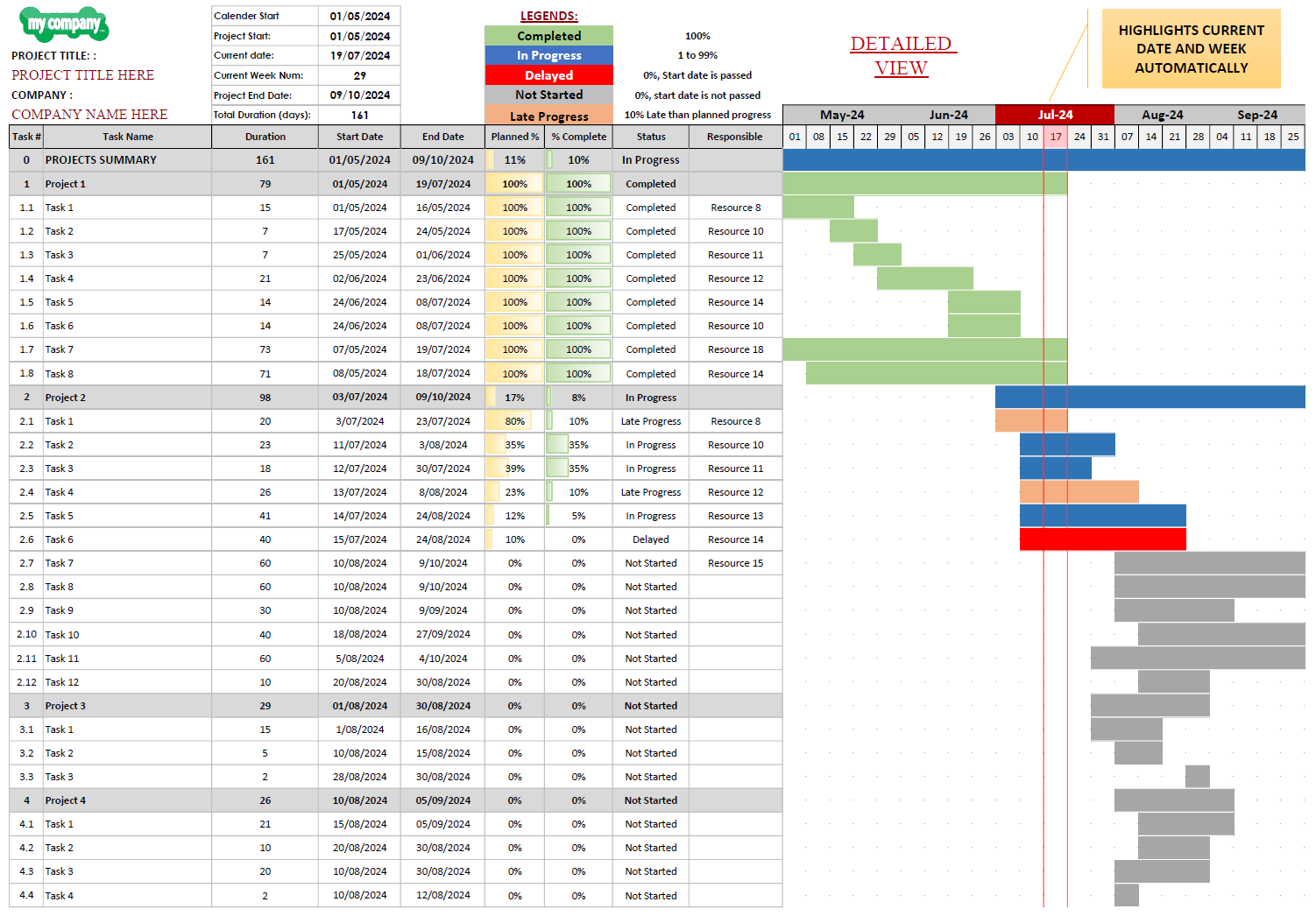Click Late Progress status of task 2.1
The image size is (1316, 916).
pyautogui.click(x=651, y=421)
